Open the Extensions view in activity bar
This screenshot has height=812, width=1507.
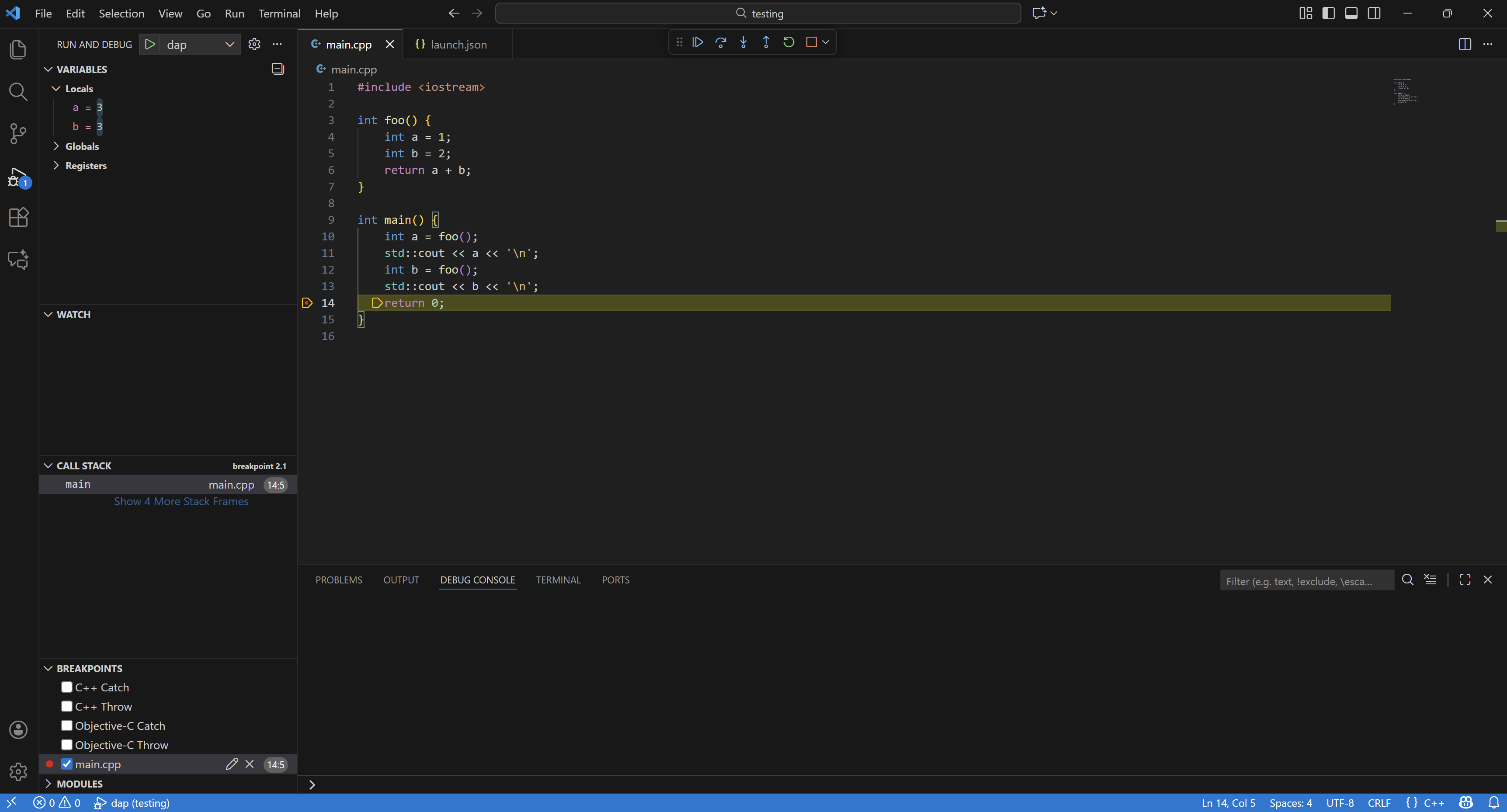(18, 218)
